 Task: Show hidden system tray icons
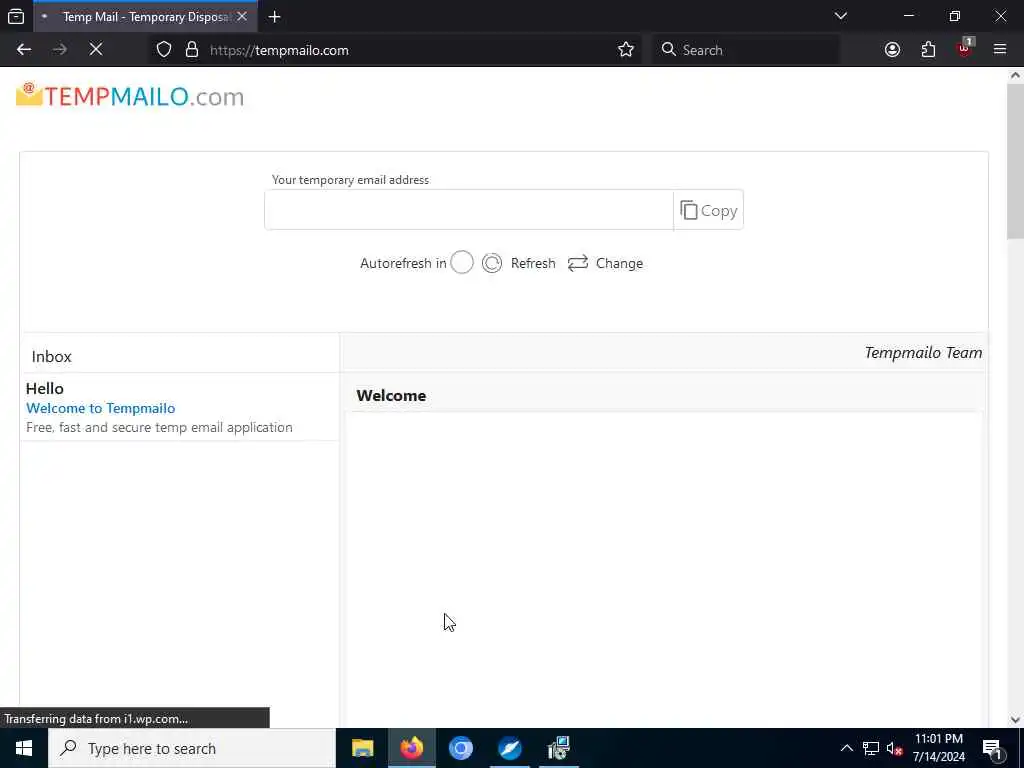pos(846,748)
